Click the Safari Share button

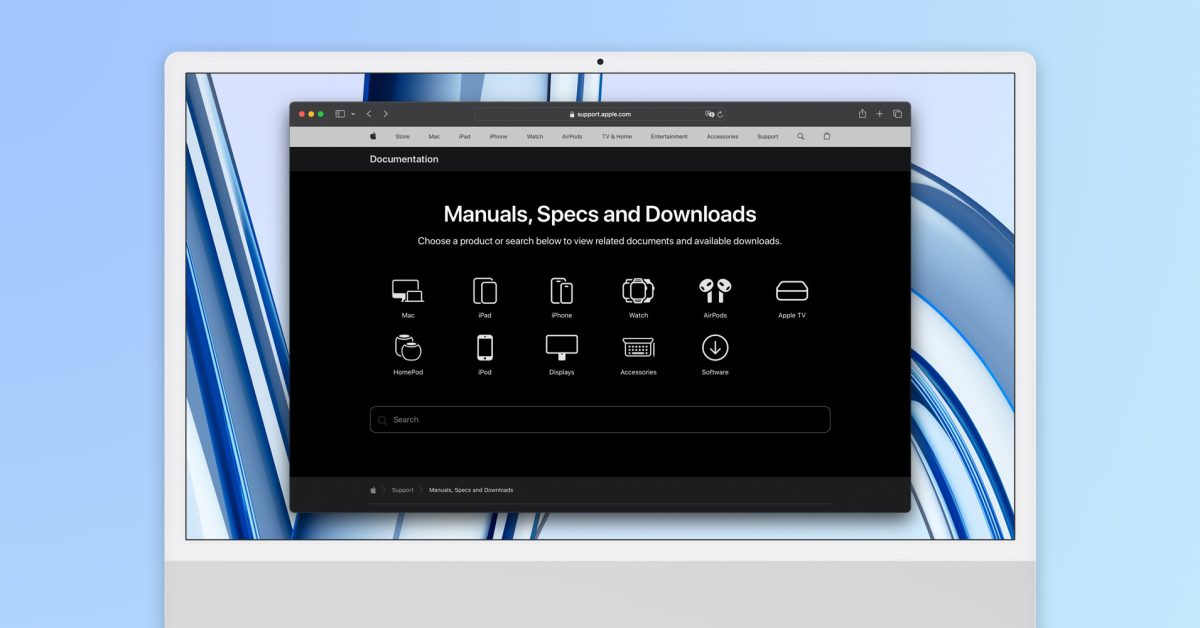[862, 114]
